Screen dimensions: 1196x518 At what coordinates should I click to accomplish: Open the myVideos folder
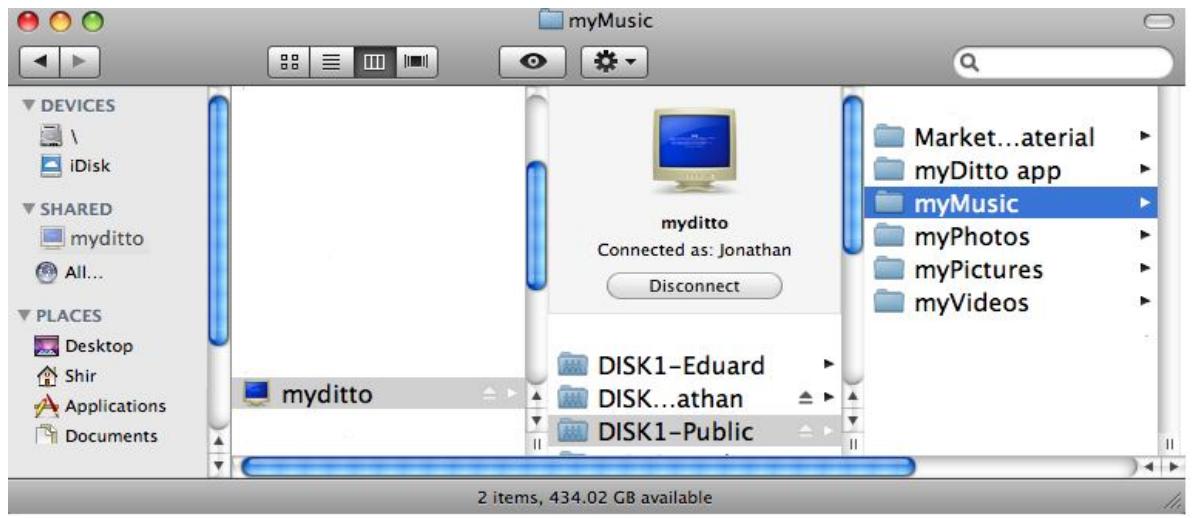click(x=1011, y=302)
